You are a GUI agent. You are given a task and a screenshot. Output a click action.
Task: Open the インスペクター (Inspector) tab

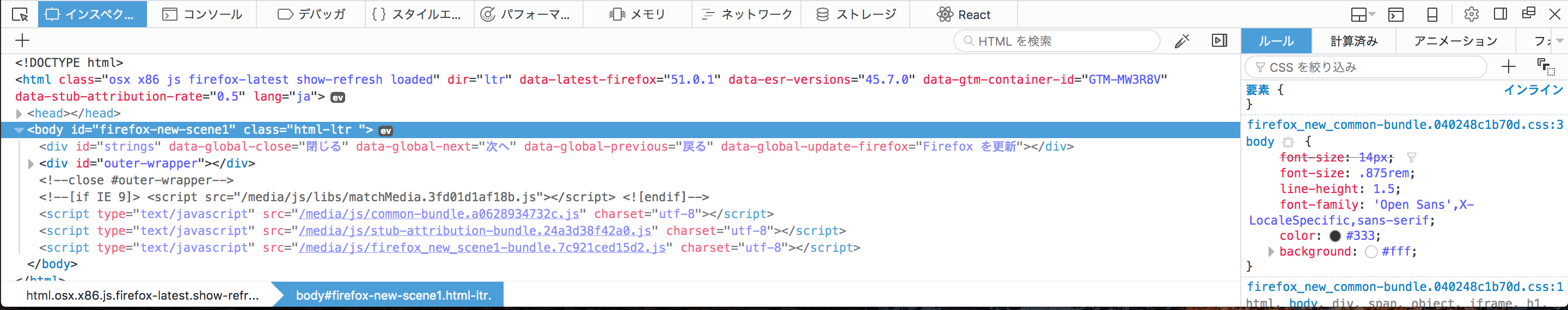tap(93, 14)
